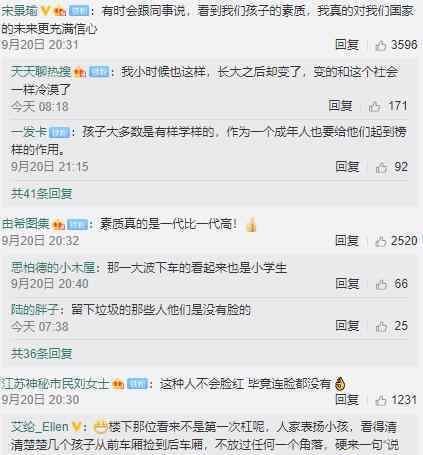Reply to comment posted 9月20日 20:31
This screenshot has width=423, height=455.
click(x=347, y=45)
